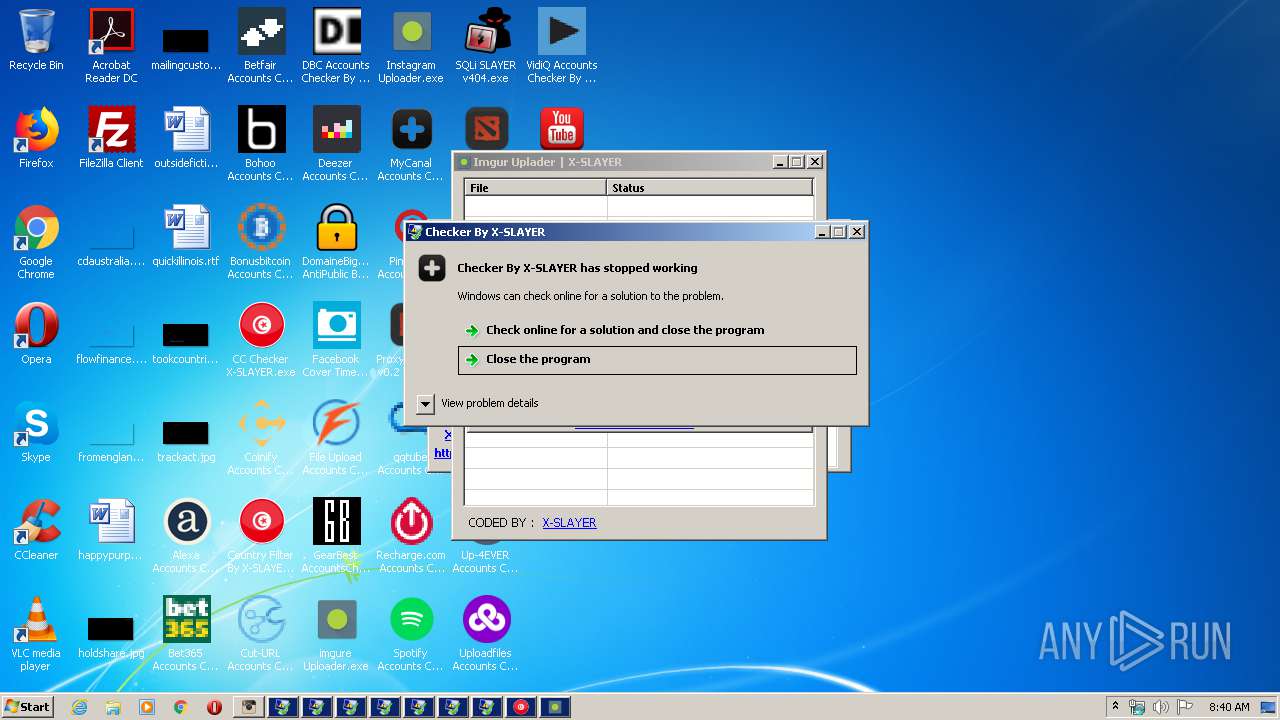Open Action Center flag in tray
The height and width of the screenshot is (720, 1280).
[x=1185, y=707]
